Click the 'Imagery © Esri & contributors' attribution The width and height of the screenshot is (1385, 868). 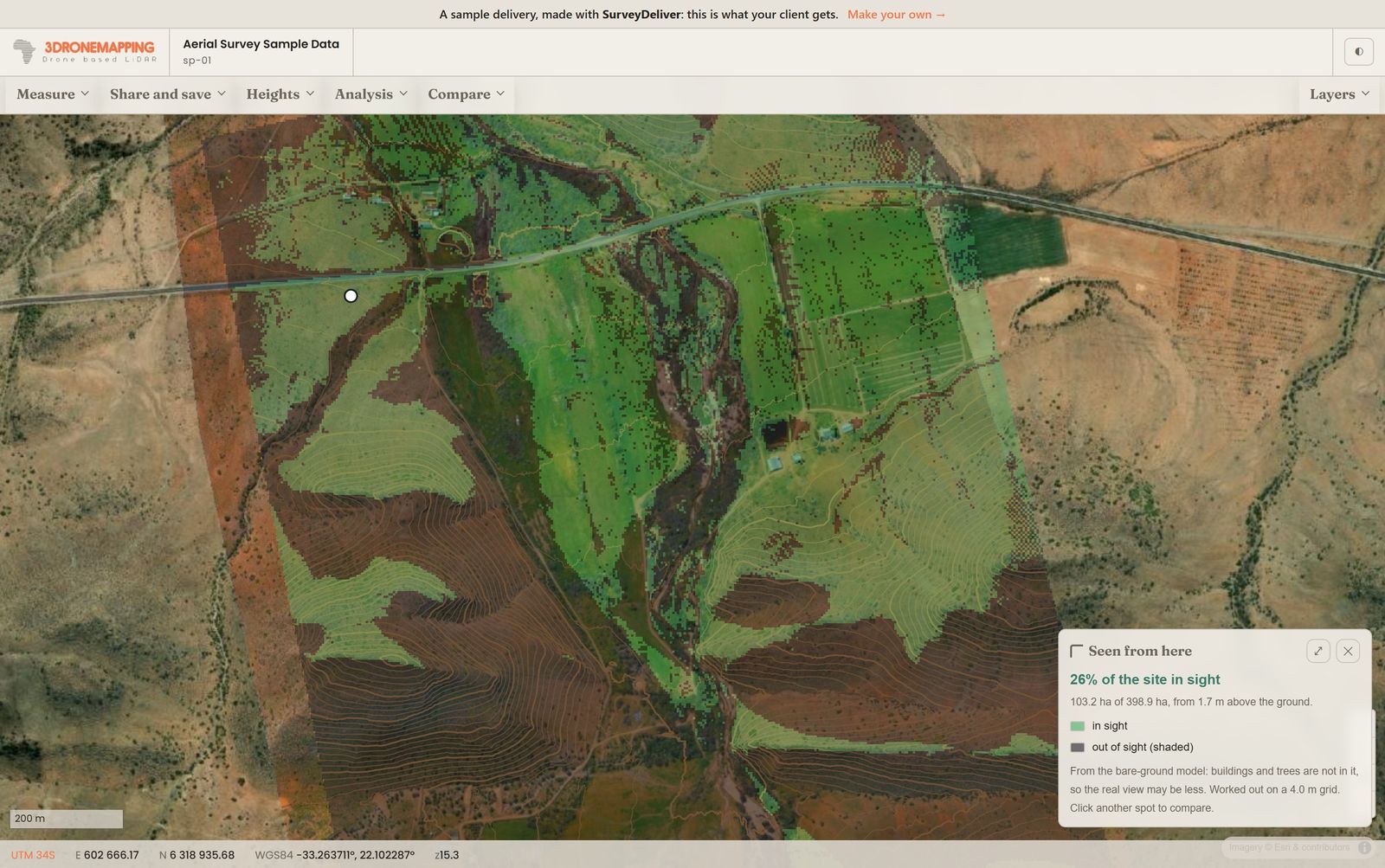click(1290, 847)
